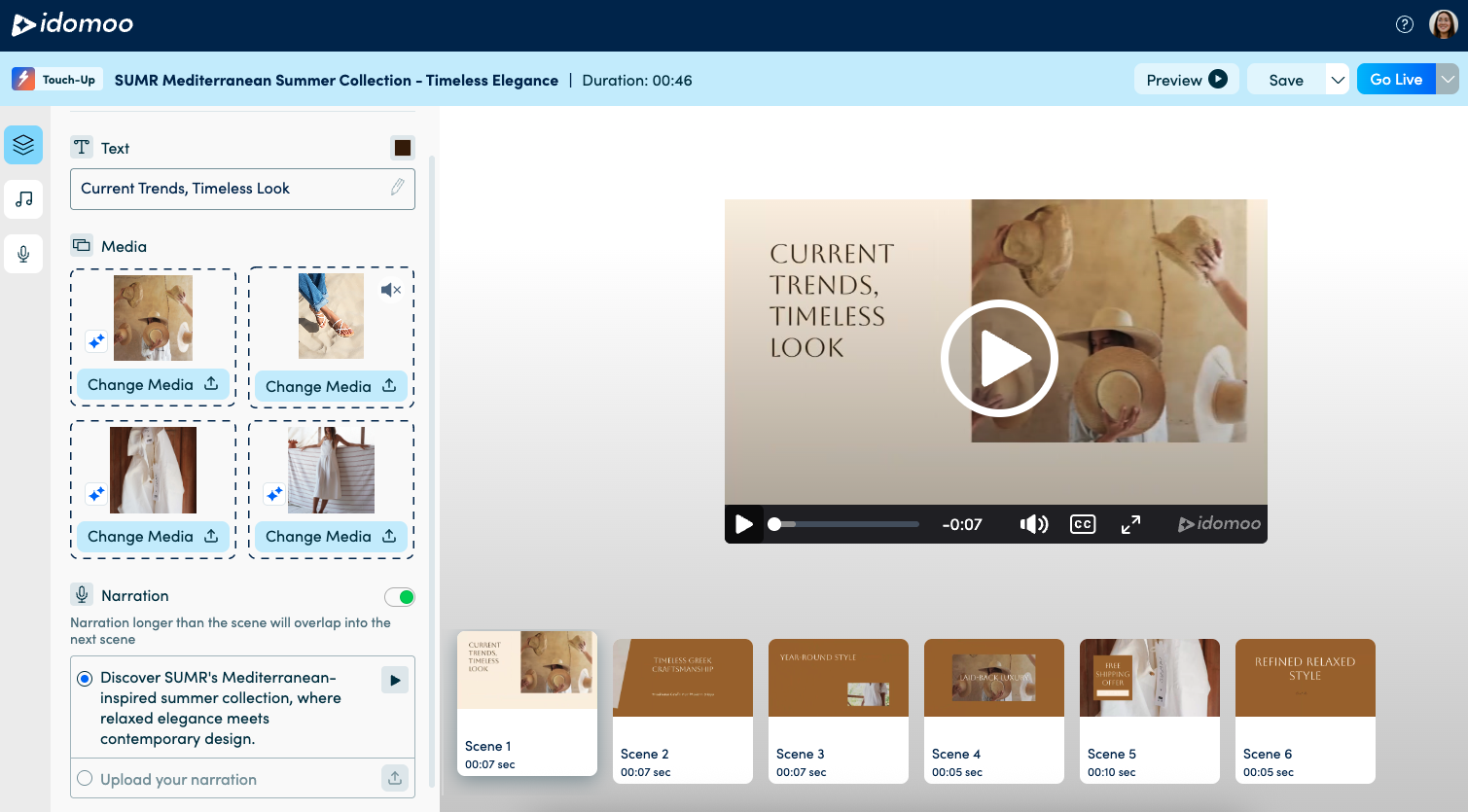Click the pencil edit icon in text field

(x=397, y=188)
